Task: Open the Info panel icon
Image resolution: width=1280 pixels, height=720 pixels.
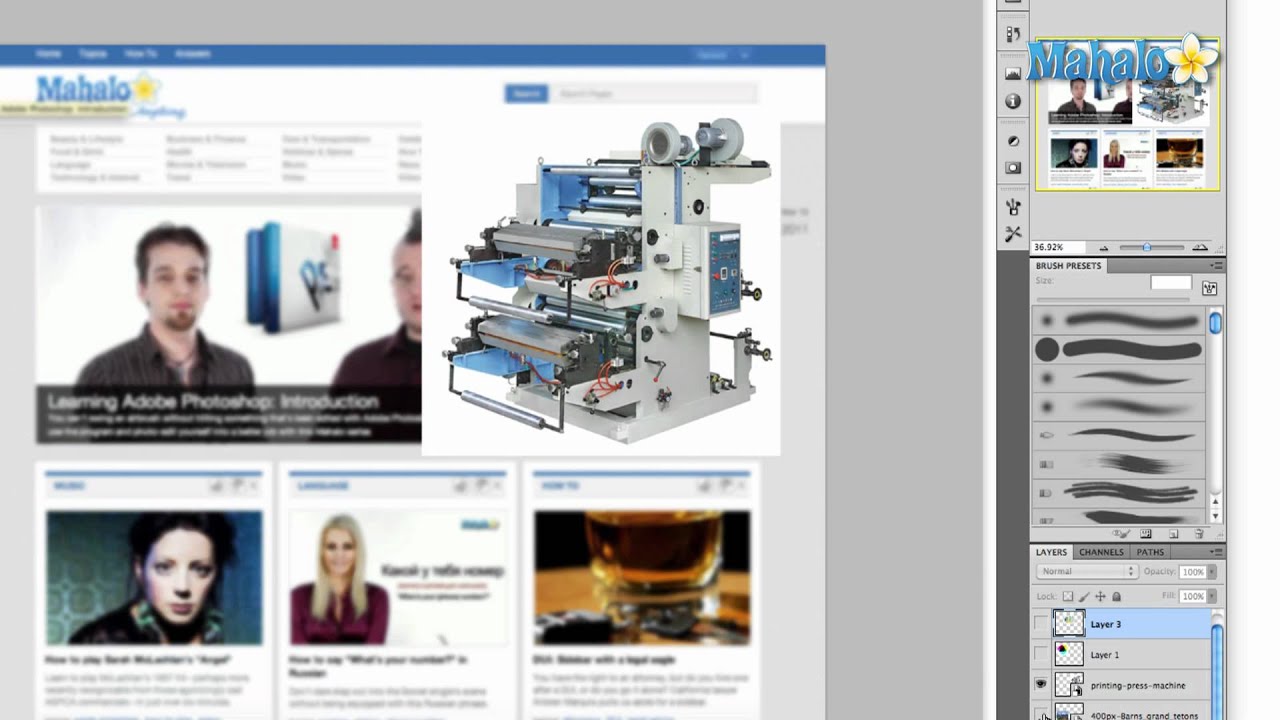Action: [x=1013, y=101]
